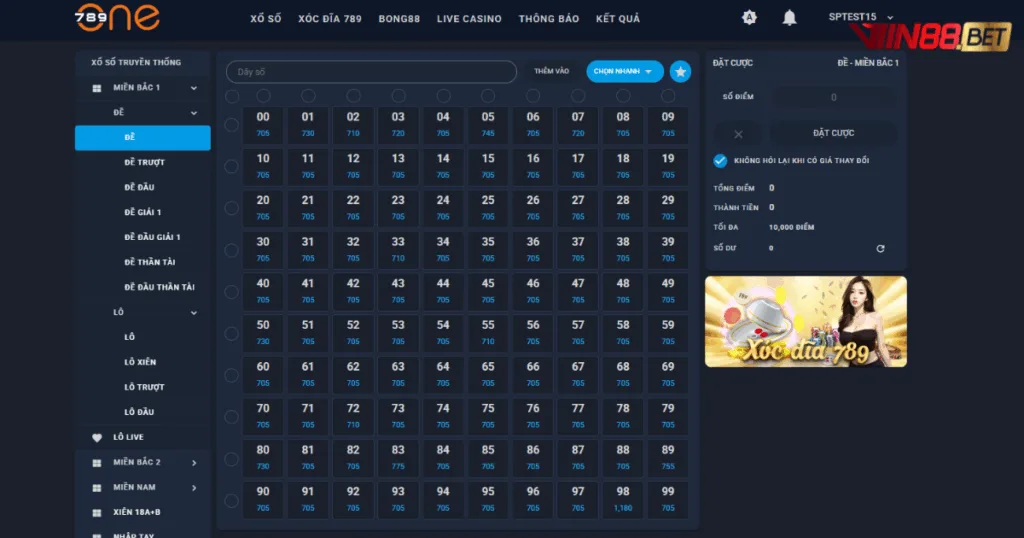Open the Xóc đĩa 789 banner
The image size is (1024, 538).
pos(805,321)
